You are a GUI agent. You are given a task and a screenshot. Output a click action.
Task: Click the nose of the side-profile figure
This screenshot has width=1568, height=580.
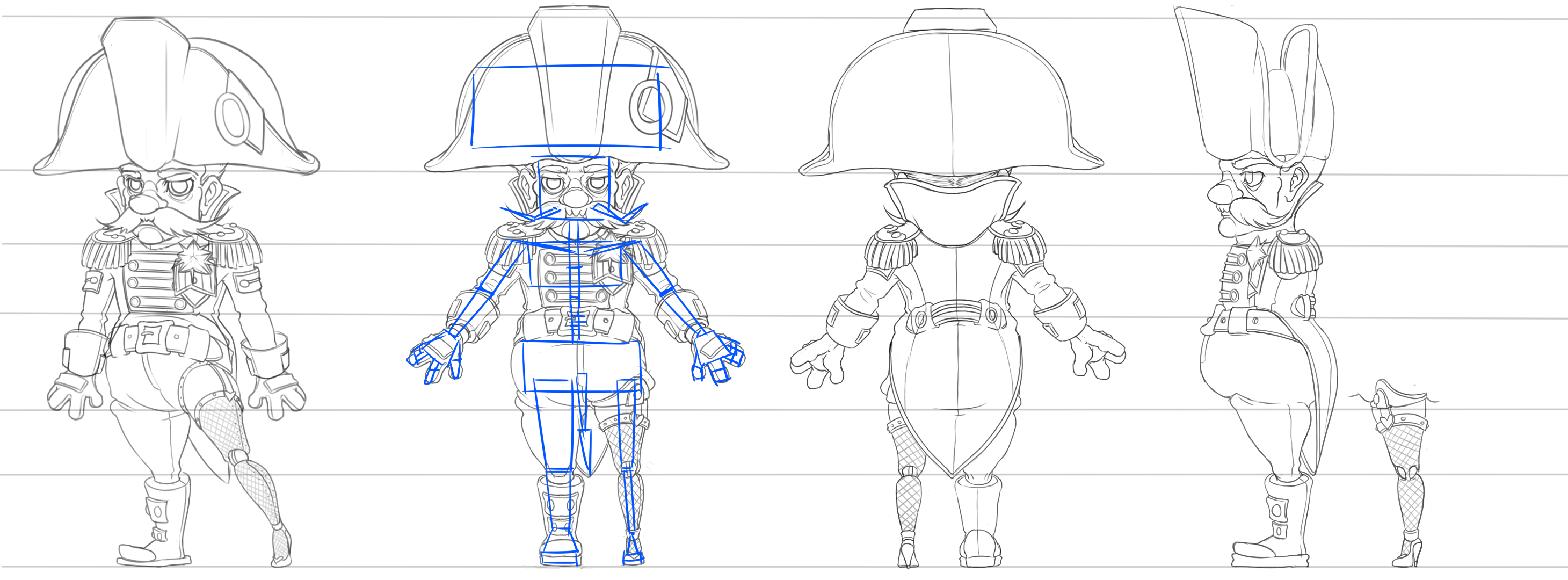(x=1219, y=193)
